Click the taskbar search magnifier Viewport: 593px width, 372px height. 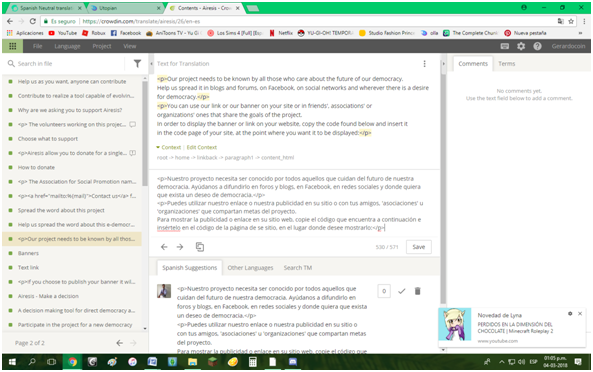[x=32, y=362]
